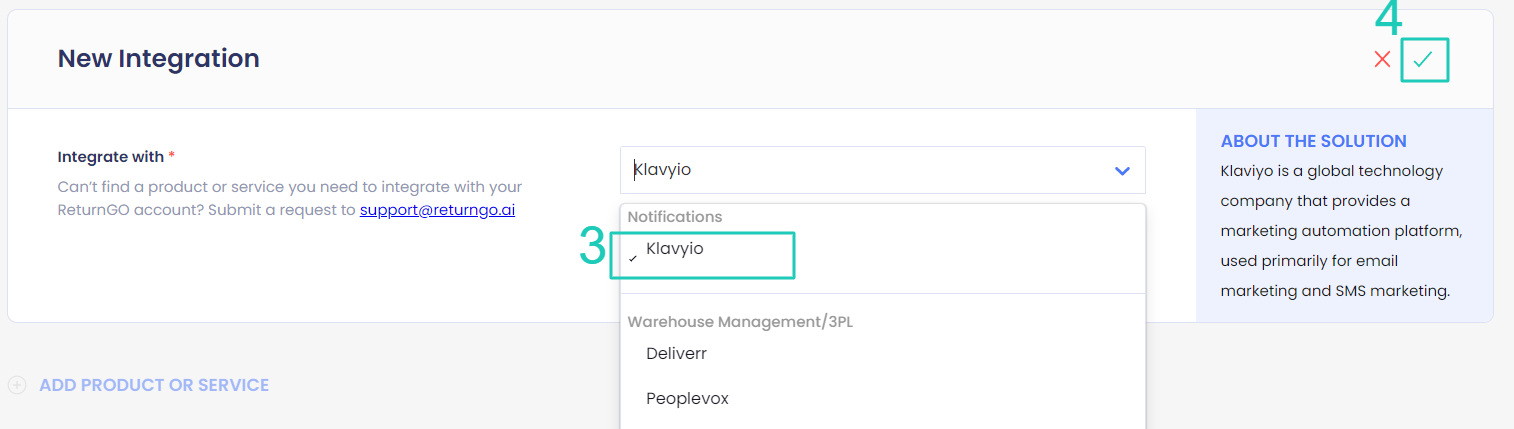Click the Klaviyo description paragraph

point(1342,231)
